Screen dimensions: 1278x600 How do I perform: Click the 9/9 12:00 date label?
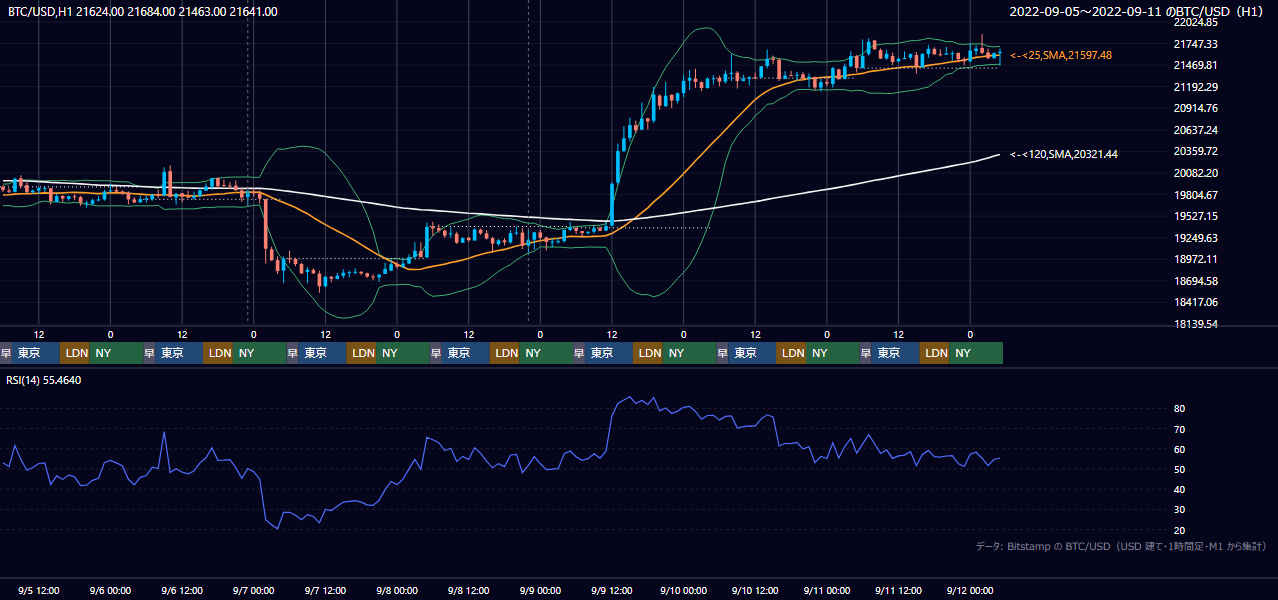click(x=611, y=590)
